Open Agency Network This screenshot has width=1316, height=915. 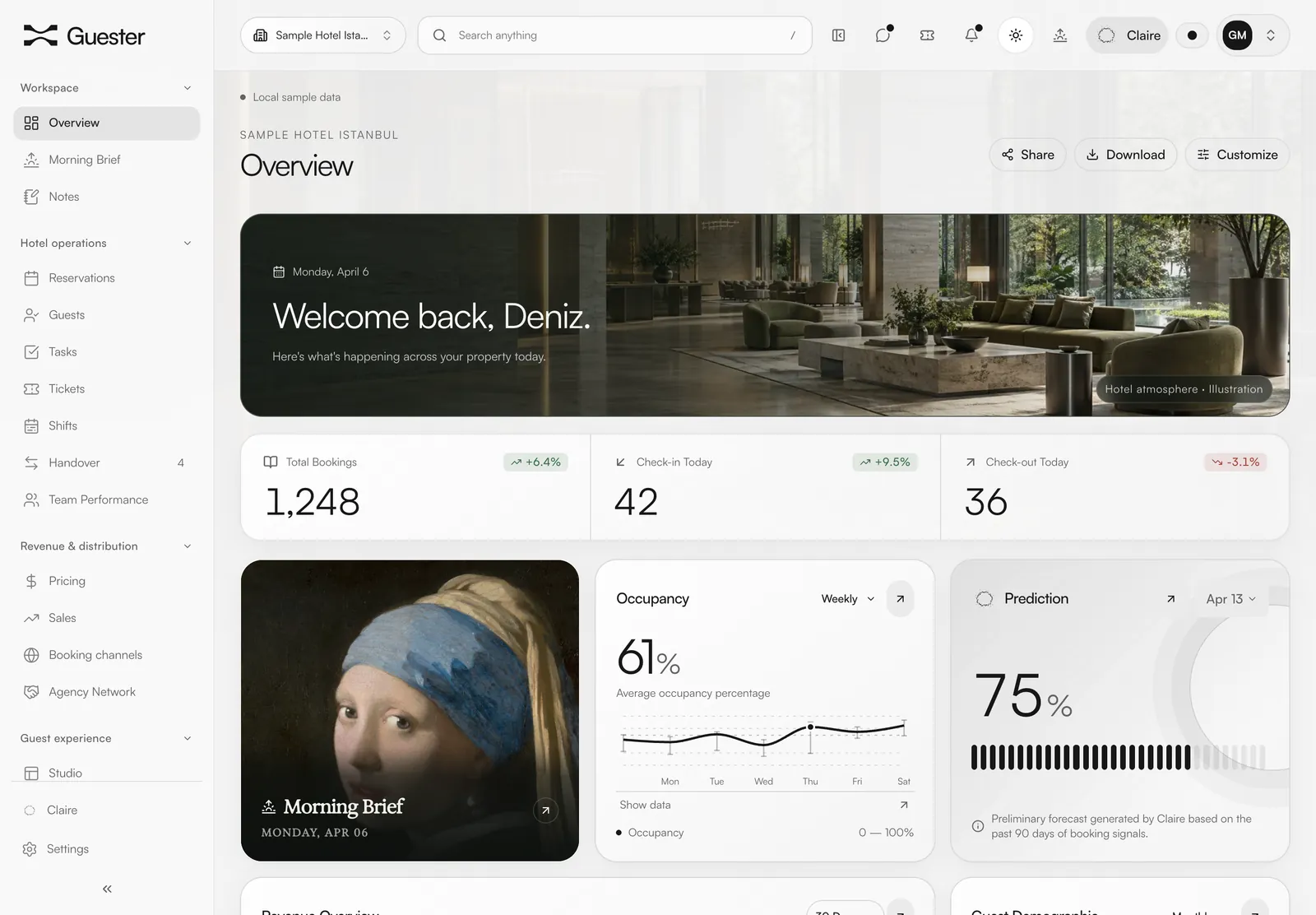(x=106, y=692)
